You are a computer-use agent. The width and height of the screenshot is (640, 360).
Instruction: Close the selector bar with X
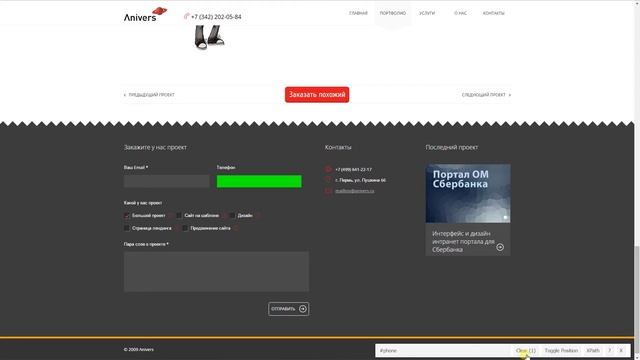tap(621, 351)
